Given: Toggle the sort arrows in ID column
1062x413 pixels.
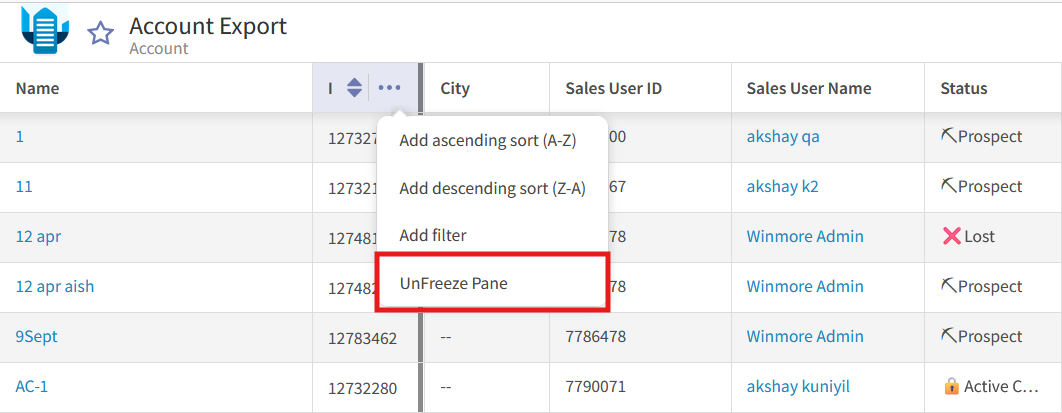Looking at the screenshot, I should coord(354,88).
